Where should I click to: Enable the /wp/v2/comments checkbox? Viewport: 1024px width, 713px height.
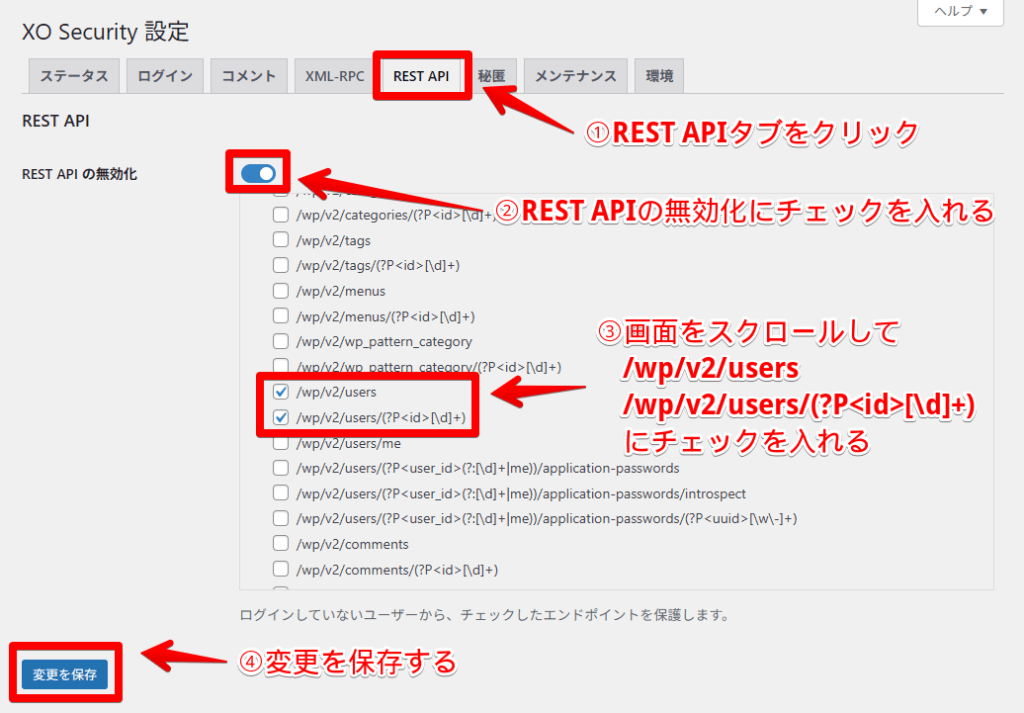tap(281, 544)
